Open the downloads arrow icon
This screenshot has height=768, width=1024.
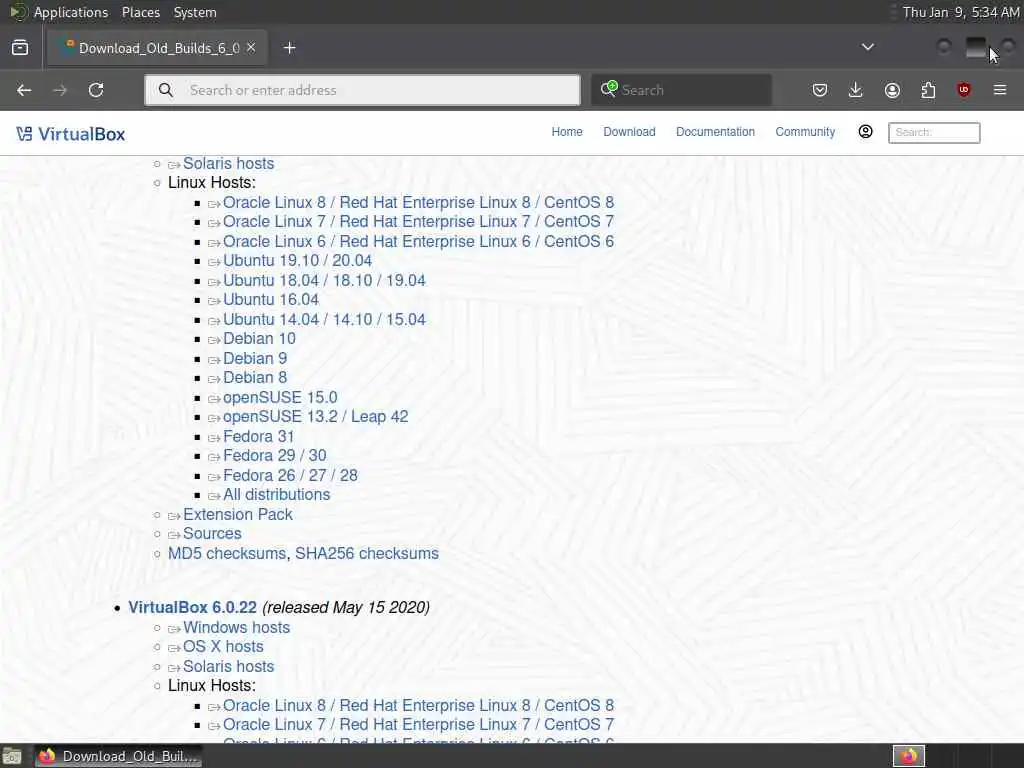click(856, 90)
